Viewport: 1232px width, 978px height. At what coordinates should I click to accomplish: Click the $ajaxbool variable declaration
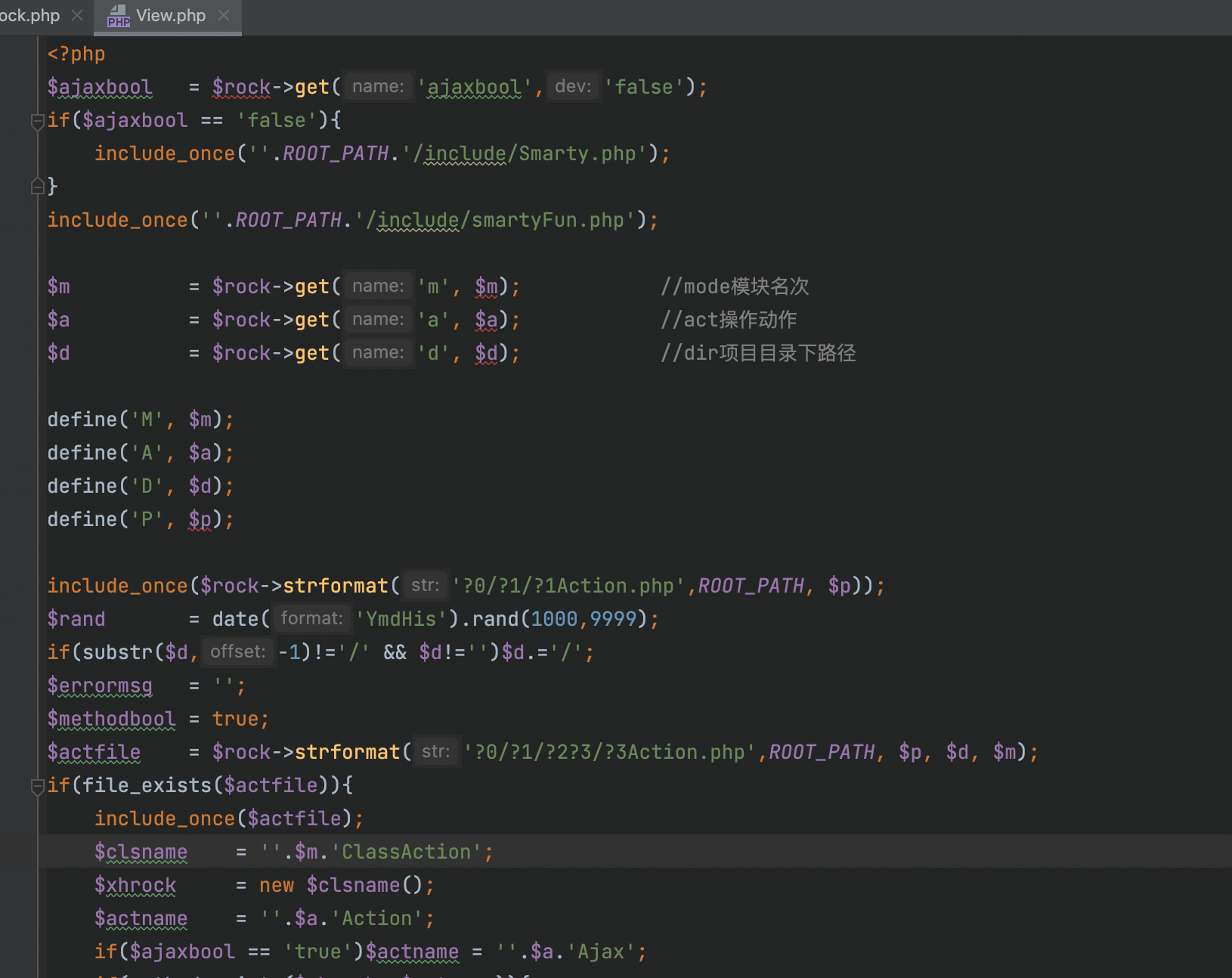tap(100, 88)
